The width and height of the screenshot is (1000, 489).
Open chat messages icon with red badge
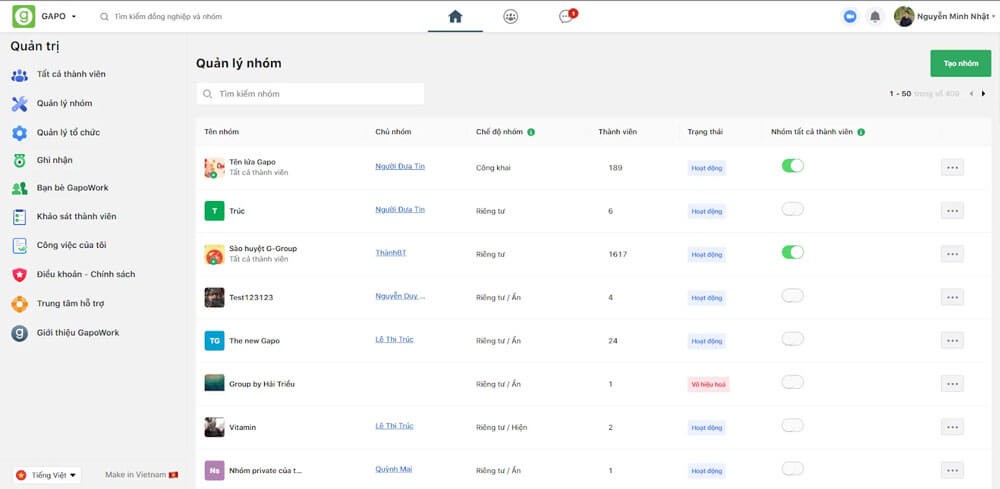coord(566,16)
